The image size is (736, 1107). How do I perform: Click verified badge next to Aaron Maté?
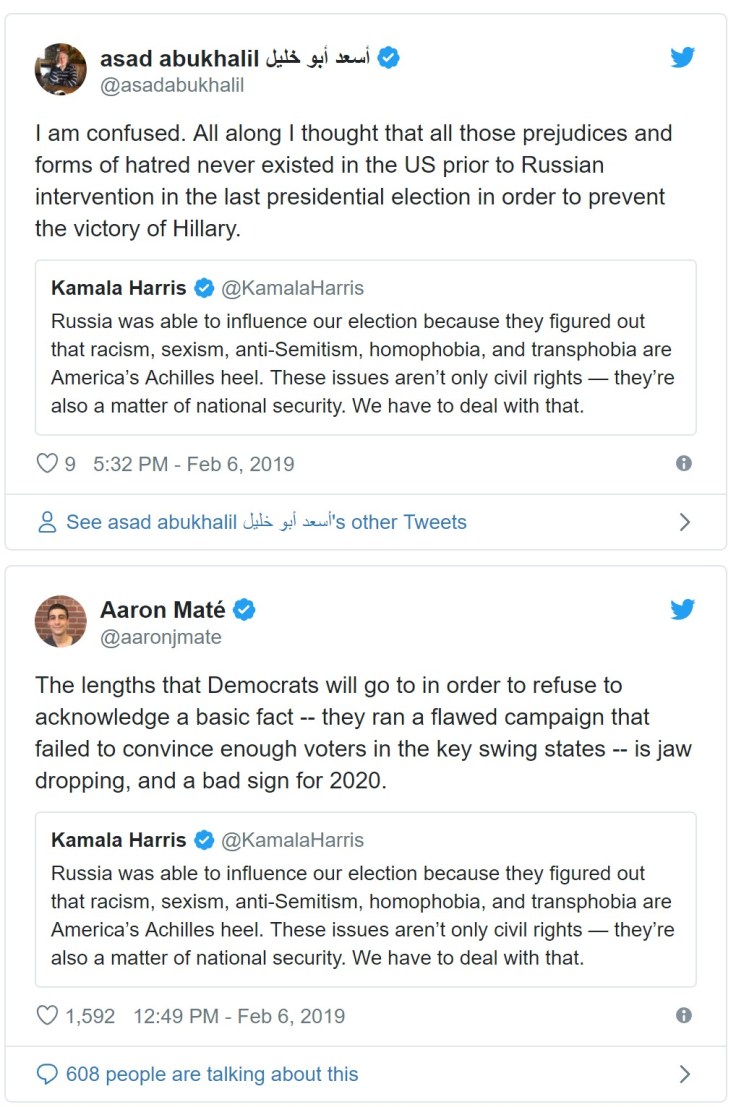point(245,609)
